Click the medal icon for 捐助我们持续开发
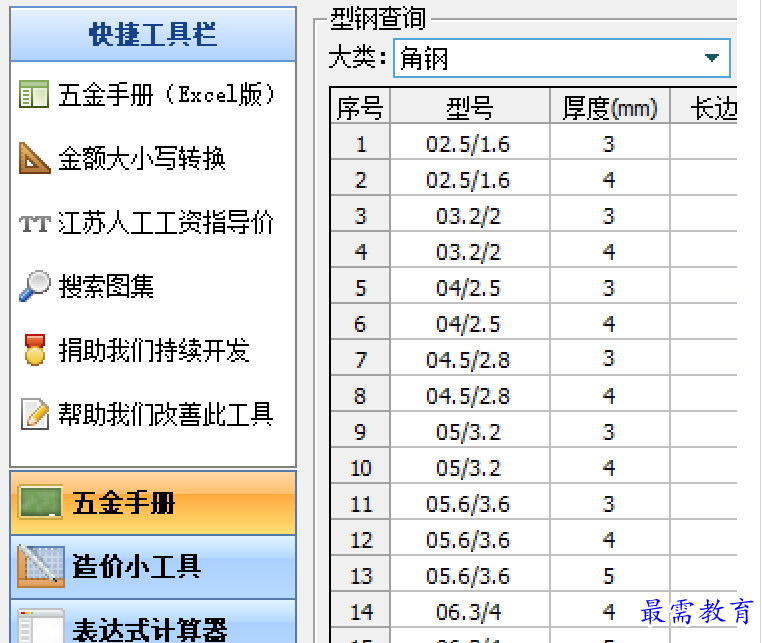The image size is (762, 643). click(x=35, y=350)
